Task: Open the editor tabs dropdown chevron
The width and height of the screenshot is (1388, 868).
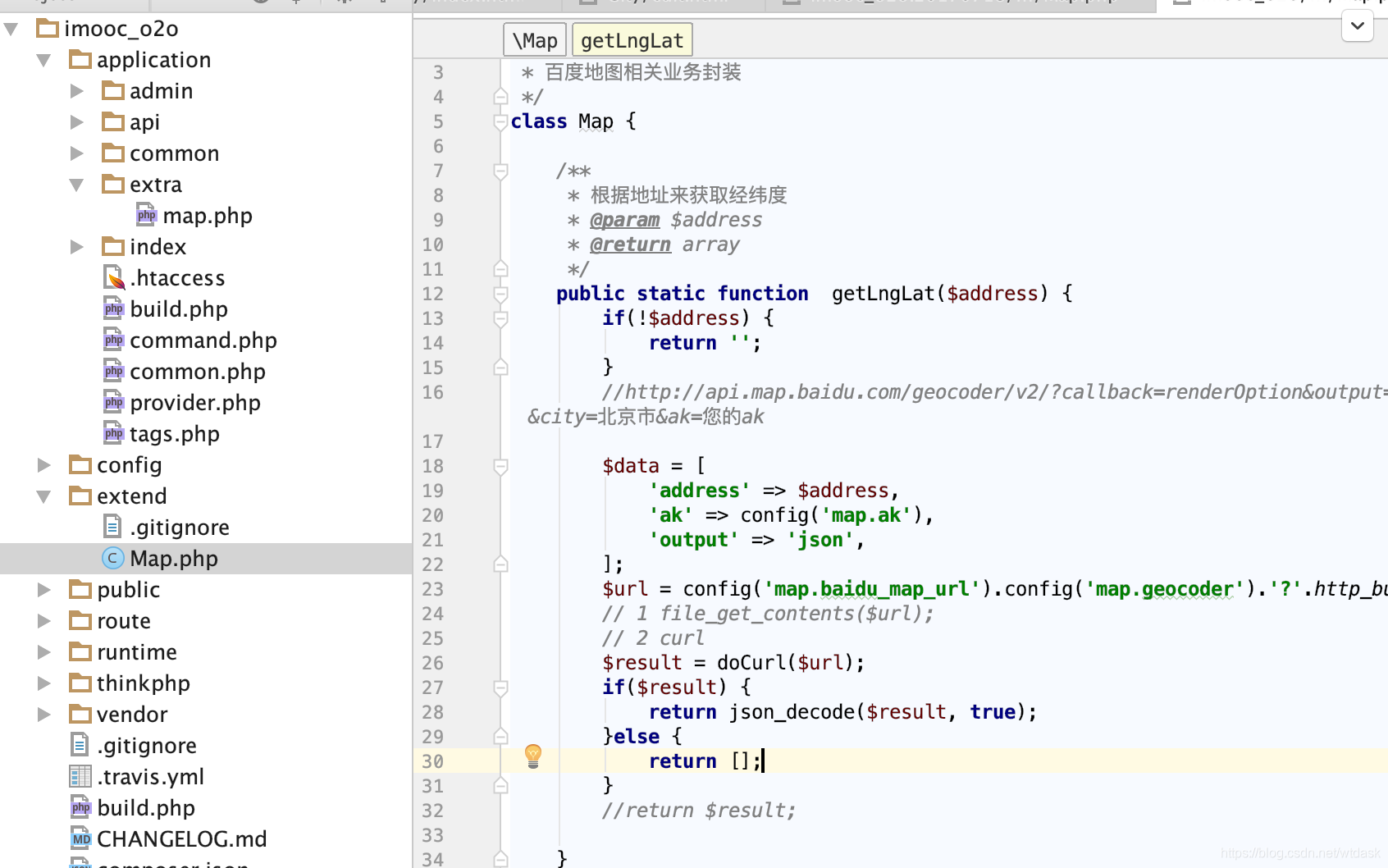Action: click(1358, 25)
